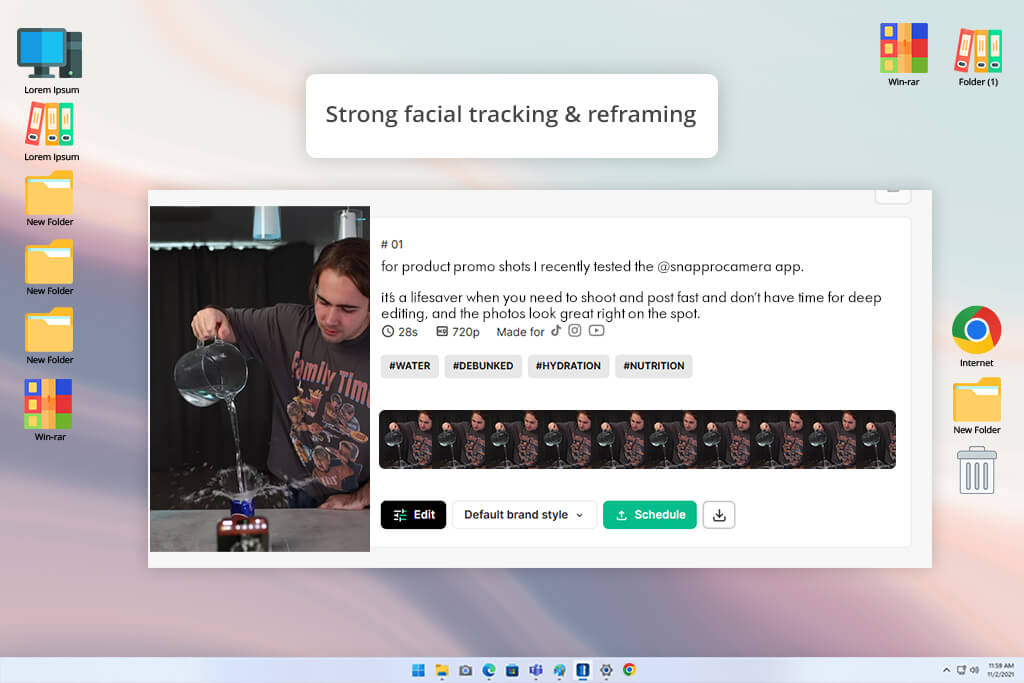Select the #WATER hashtag tag
The width and height of the screenshot is (1024, 683).
pos(409,366)
